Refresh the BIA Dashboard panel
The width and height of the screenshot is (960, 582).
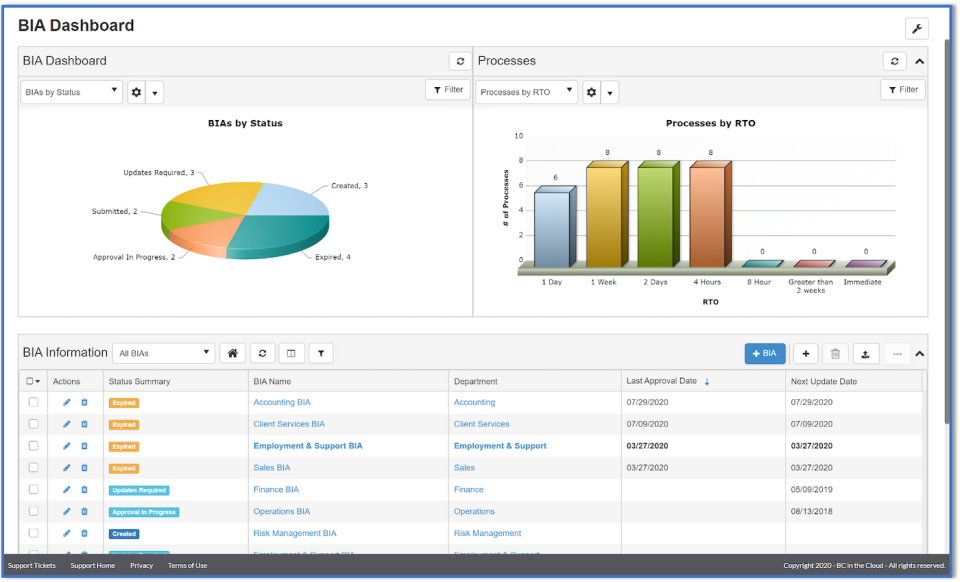coord(459,61)
